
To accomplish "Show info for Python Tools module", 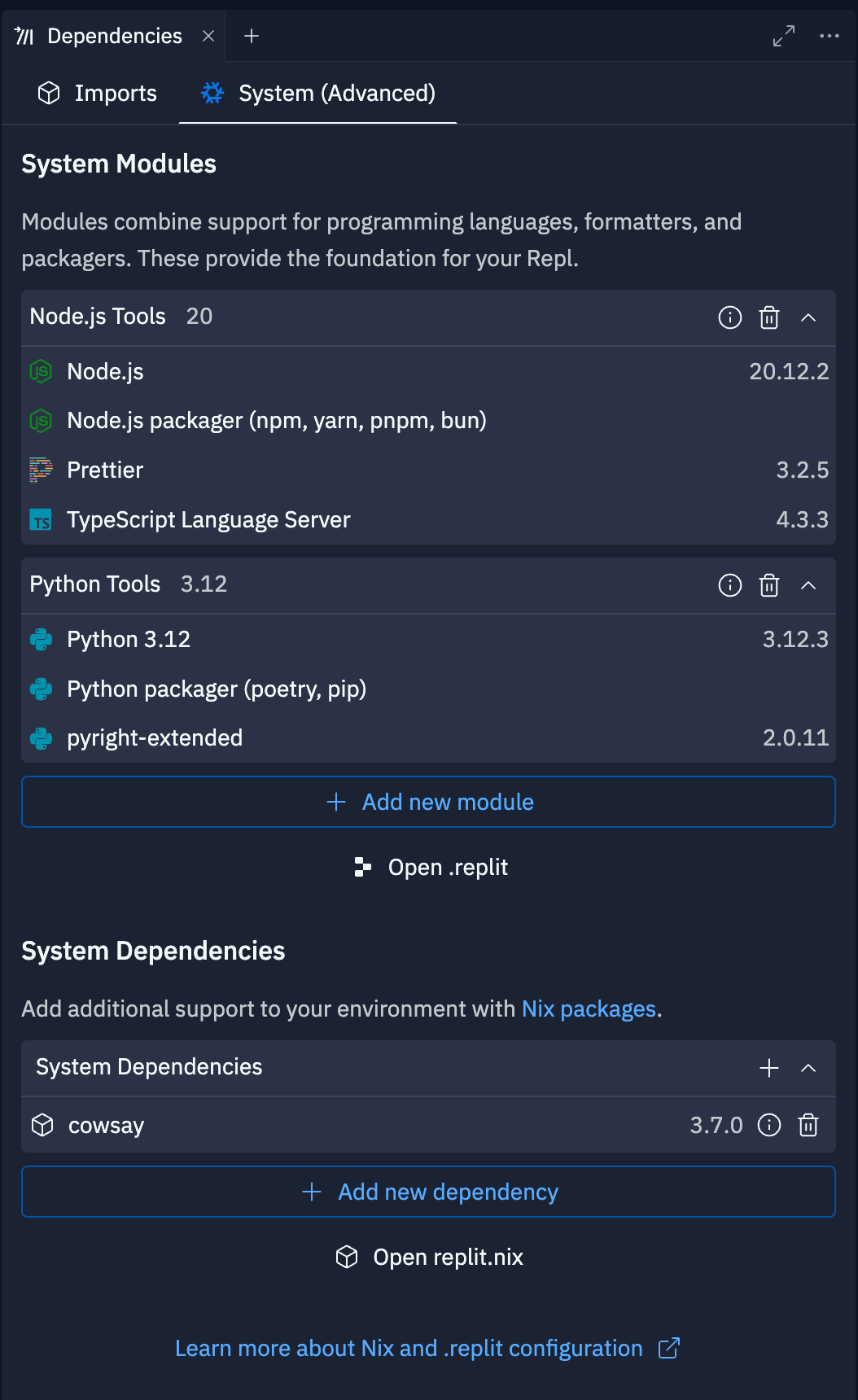I will [x=729, y=585].
